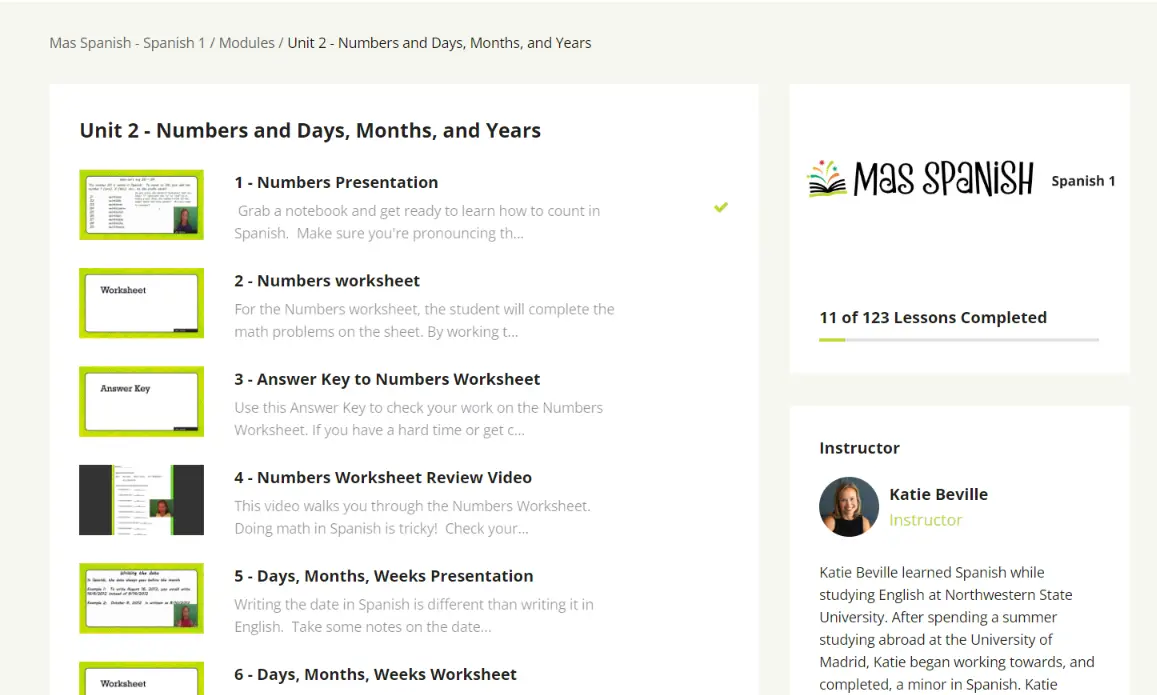Select the Unit 2 breadcrumb entry
Screen dimensions: 1157x695
click(x=438, y=42)
